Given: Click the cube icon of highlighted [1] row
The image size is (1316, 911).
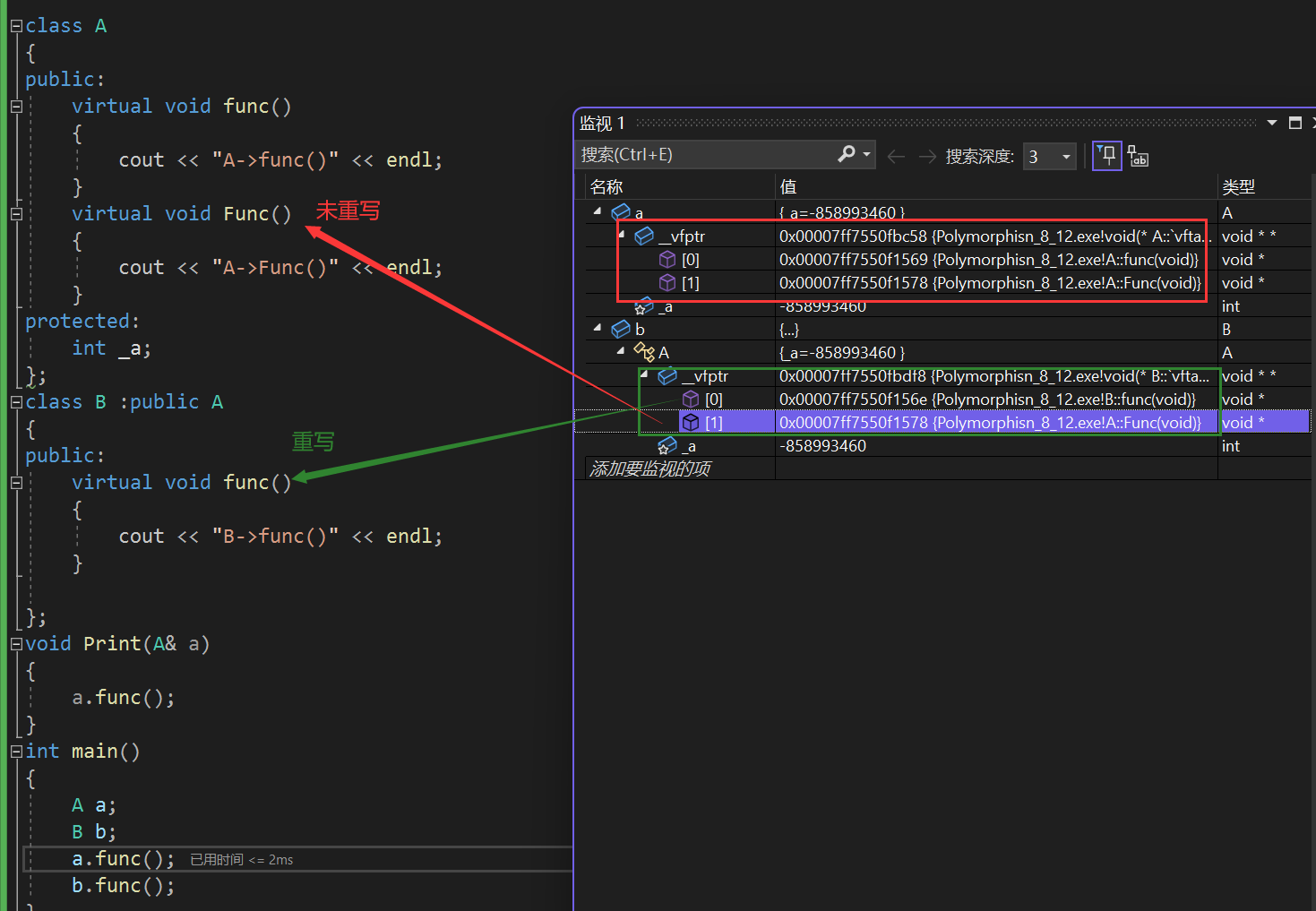Looking at the screenshot, I should (x=691, y=422).
